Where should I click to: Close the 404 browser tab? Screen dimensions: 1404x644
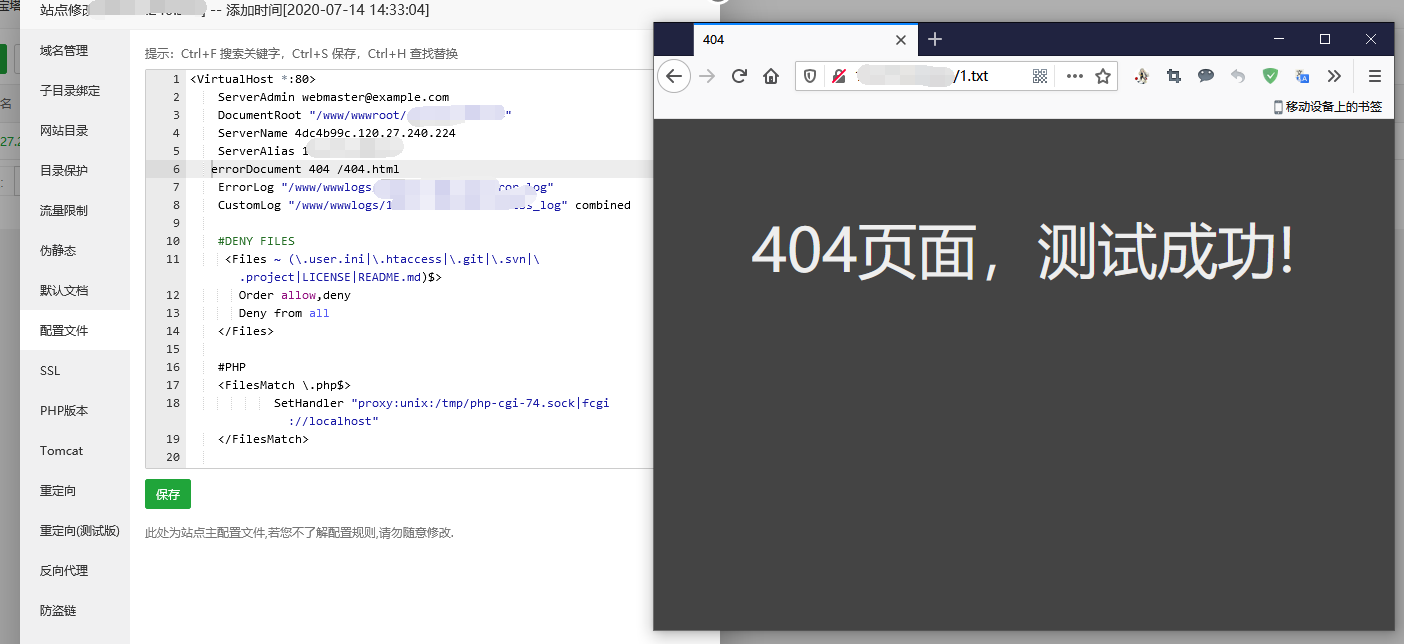pos(901,40)
